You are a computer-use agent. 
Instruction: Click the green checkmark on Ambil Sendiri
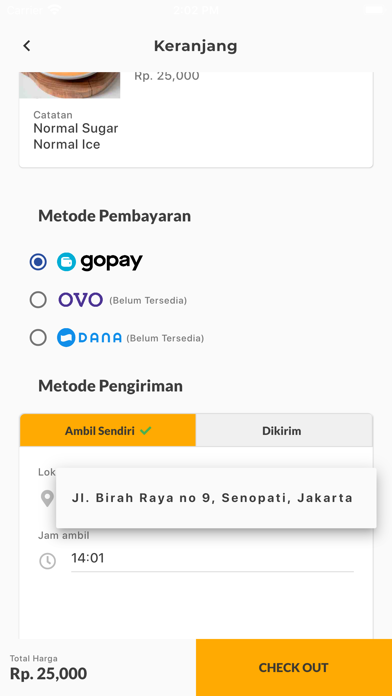point(145,431)
